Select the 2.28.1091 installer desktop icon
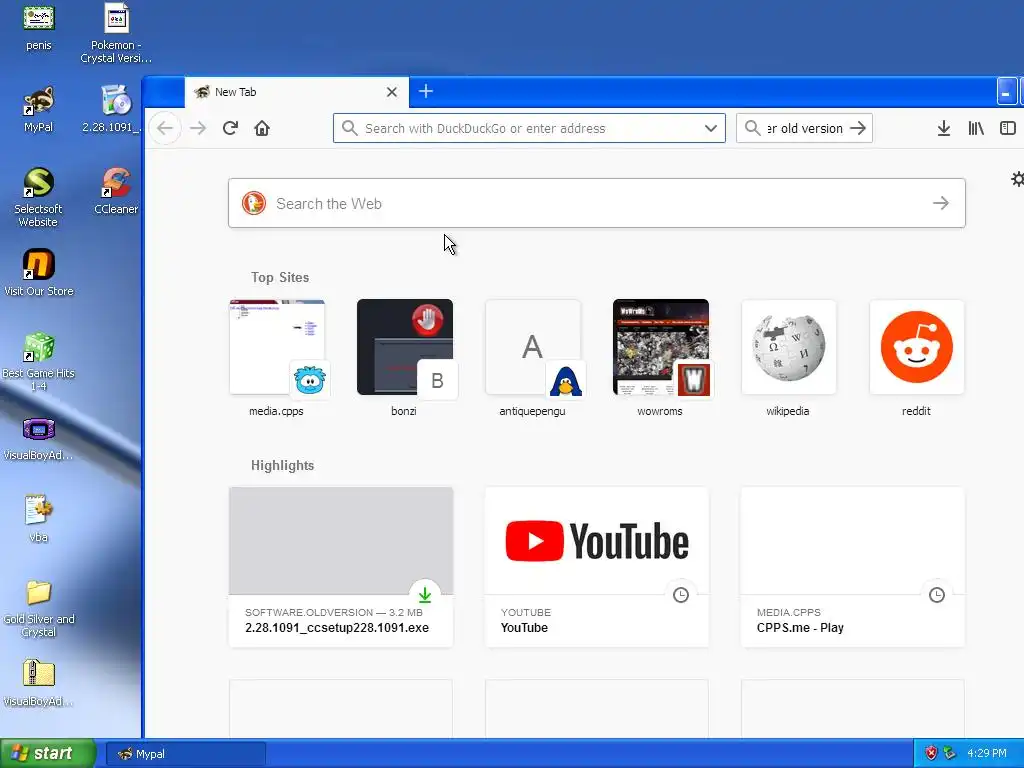Screen dimensions: 1024x768 [112, 109]
